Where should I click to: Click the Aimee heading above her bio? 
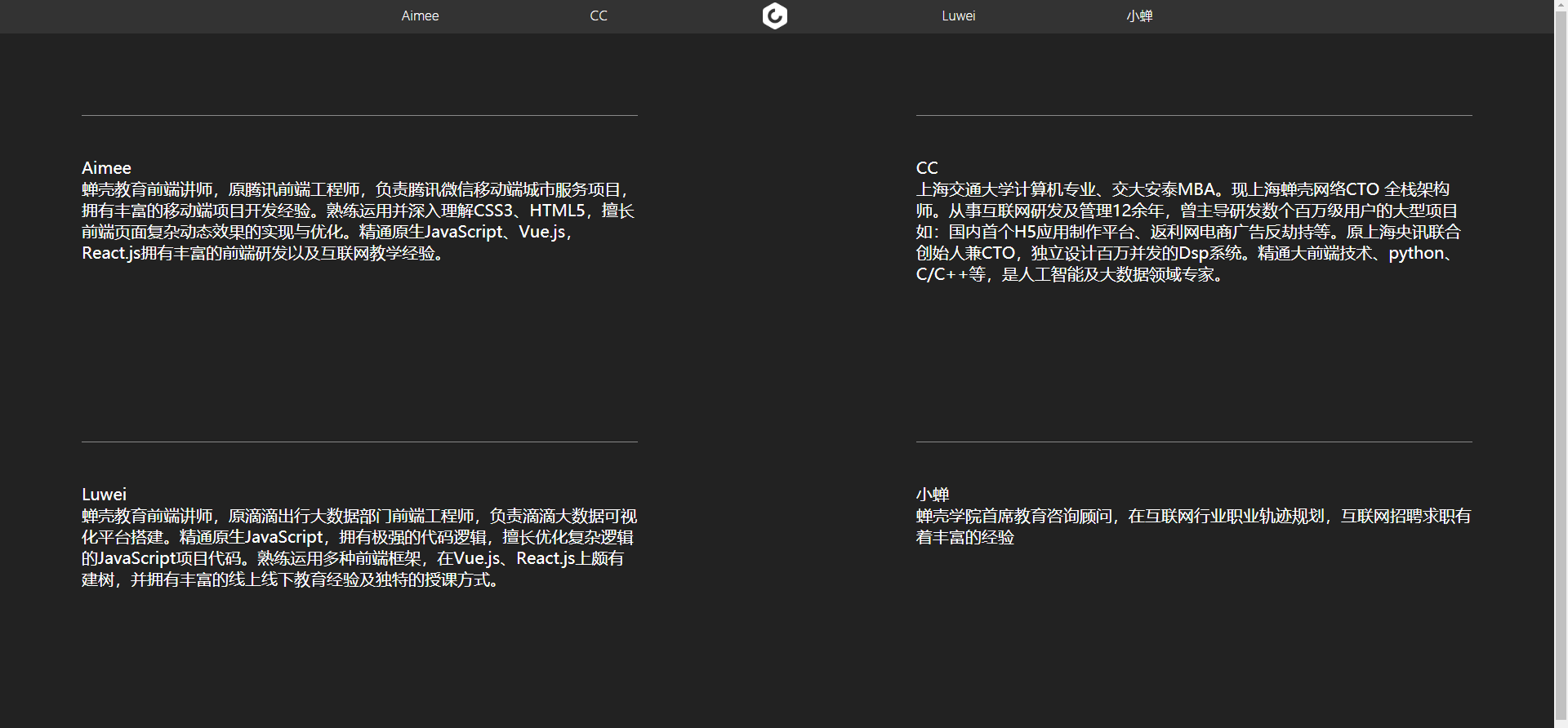[106, 168]
